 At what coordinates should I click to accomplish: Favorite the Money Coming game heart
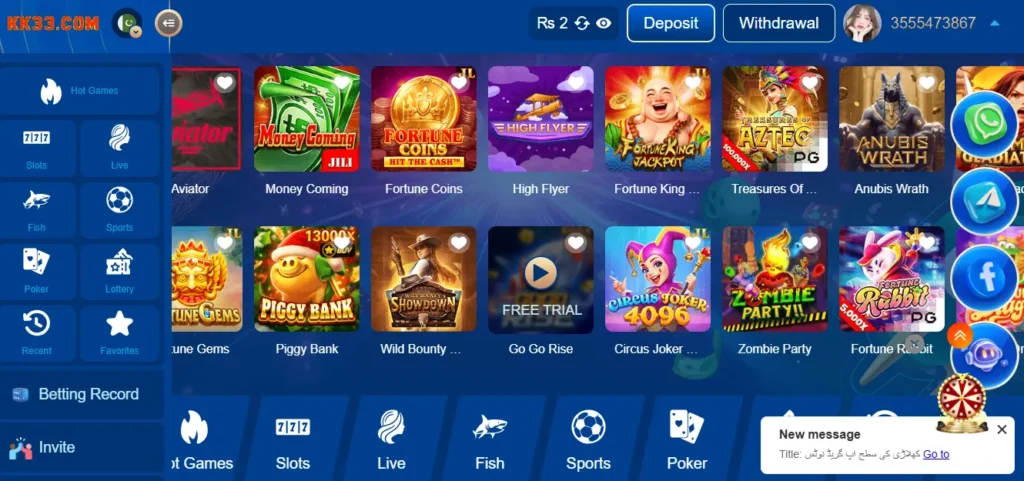click(x=342, y=83)
